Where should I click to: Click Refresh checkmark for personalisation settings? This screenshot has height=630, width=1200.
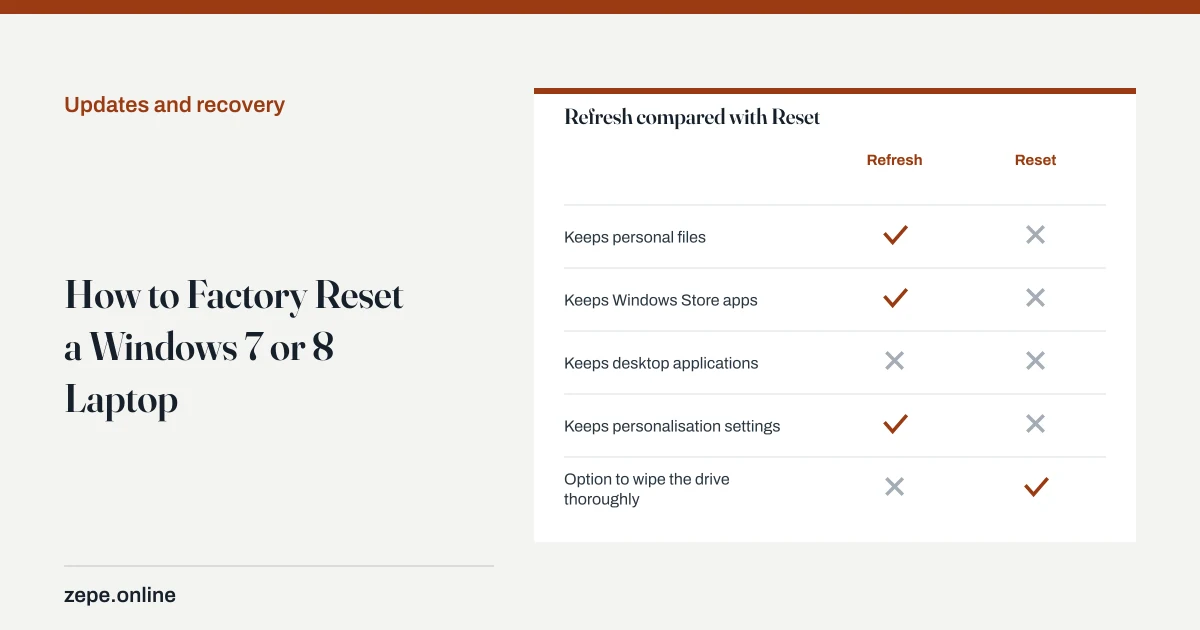pyautogui.click(x=895, y=424)
